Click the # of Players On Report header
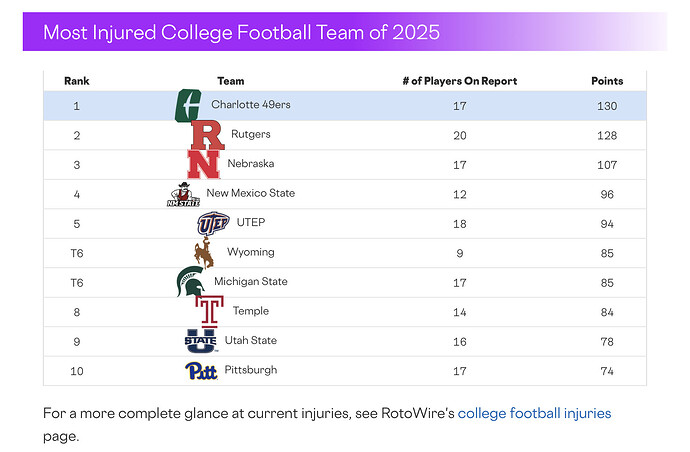Viewport: 690px width, 452px height. [460, 81]
